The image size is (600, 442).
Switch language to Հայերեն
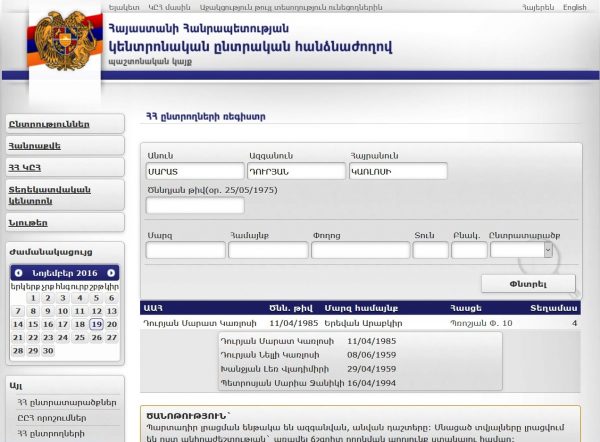pos(536,7)
